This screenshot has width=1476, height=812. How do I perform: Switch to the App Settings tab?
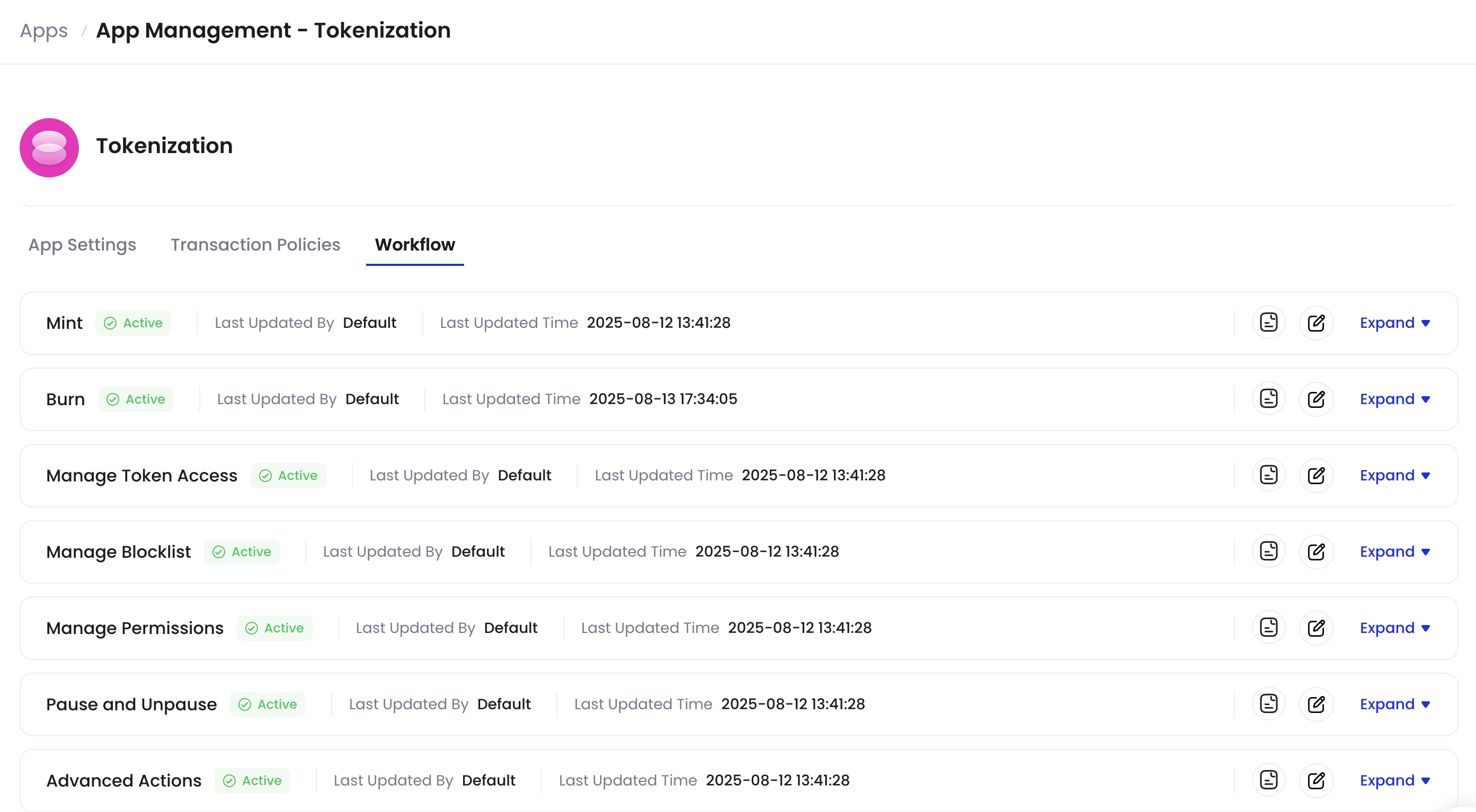[82, 245]
